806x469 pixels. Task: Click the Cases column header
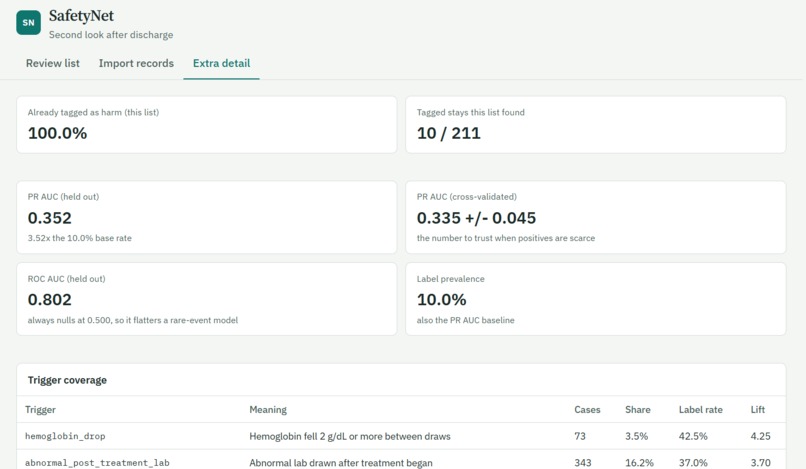(x=587, y=410)
